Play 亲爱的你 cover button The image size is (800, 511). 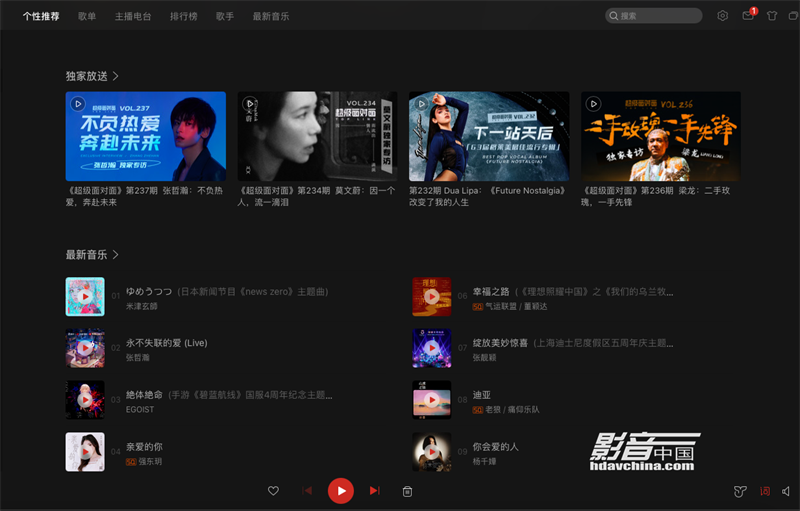(x=85, y=452)
